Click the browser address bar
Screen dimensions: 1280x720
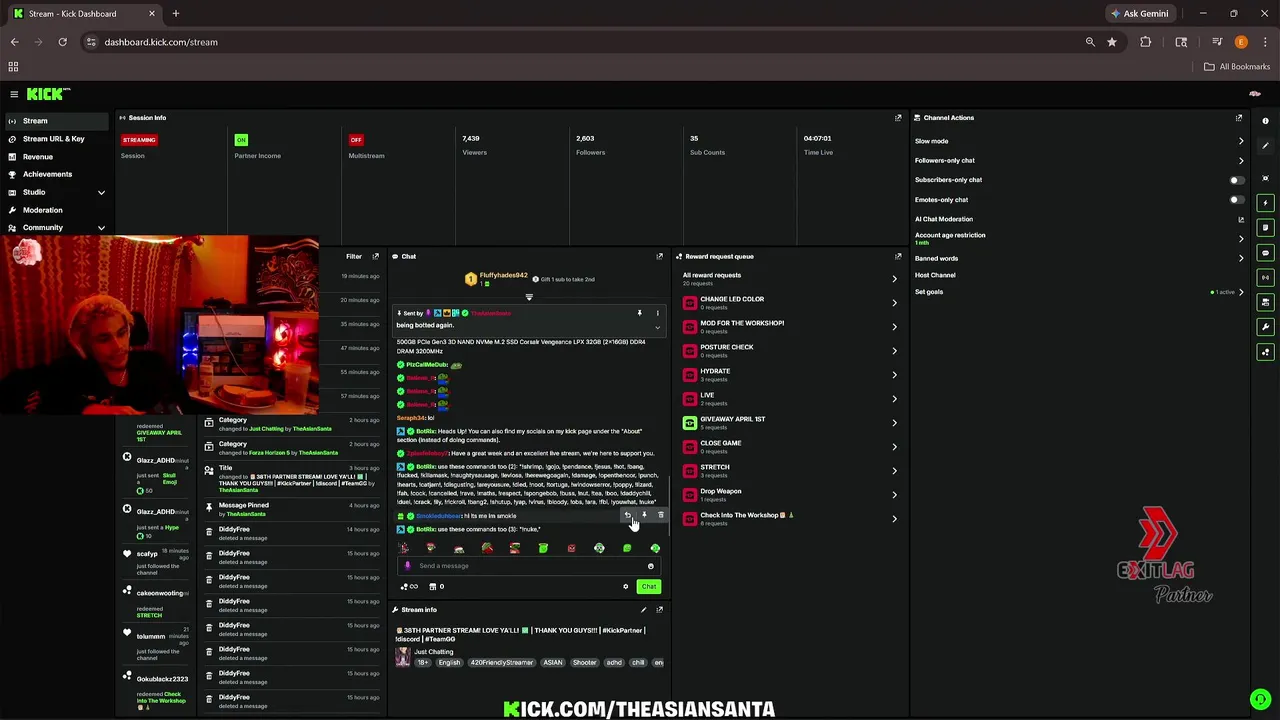[x=580, y=42]
